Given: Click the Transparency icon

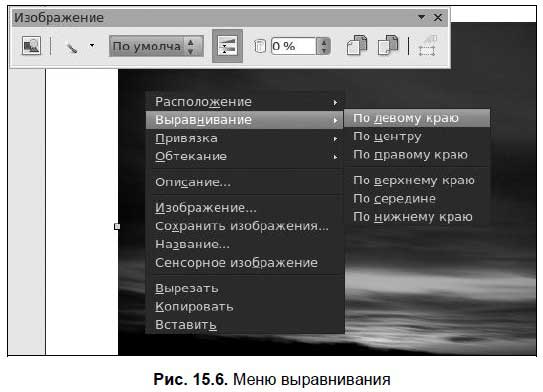Looking at the screenshot, I should pyautogui.click(x=260, y=46).
